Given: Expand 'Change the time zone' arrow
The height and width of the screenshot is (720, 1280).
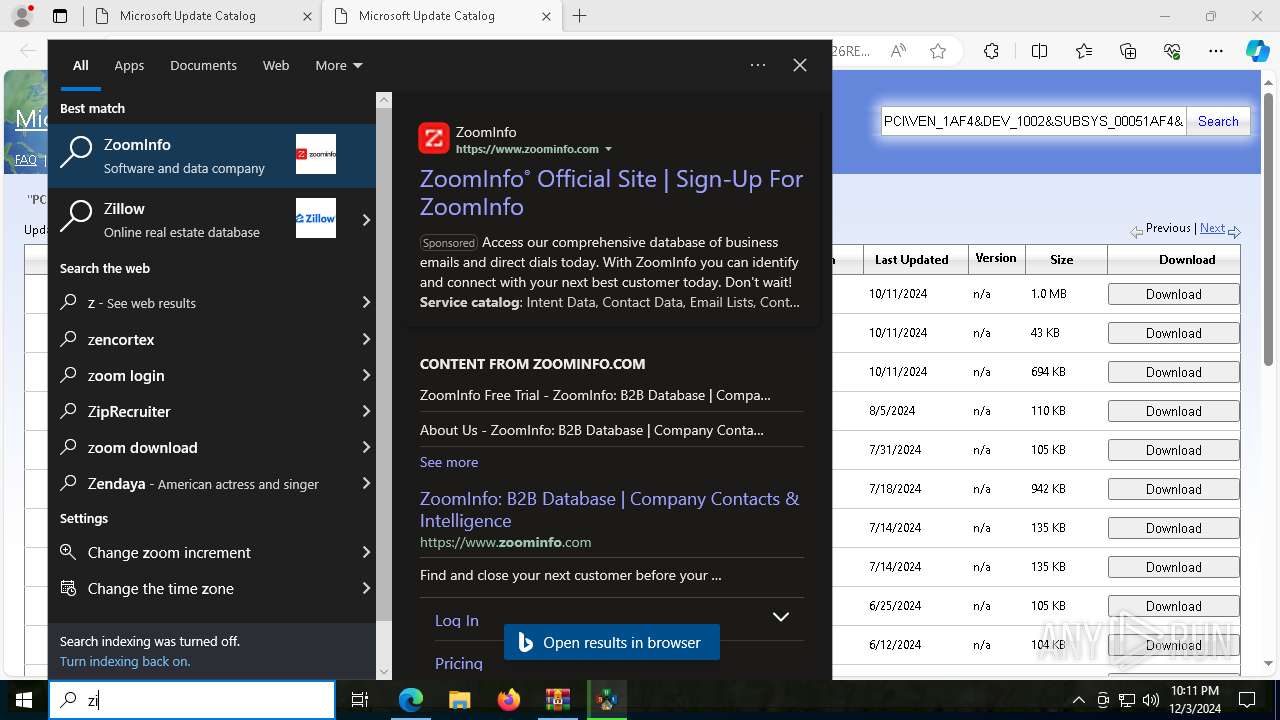Looking at the screenshot, I should 366,588.
